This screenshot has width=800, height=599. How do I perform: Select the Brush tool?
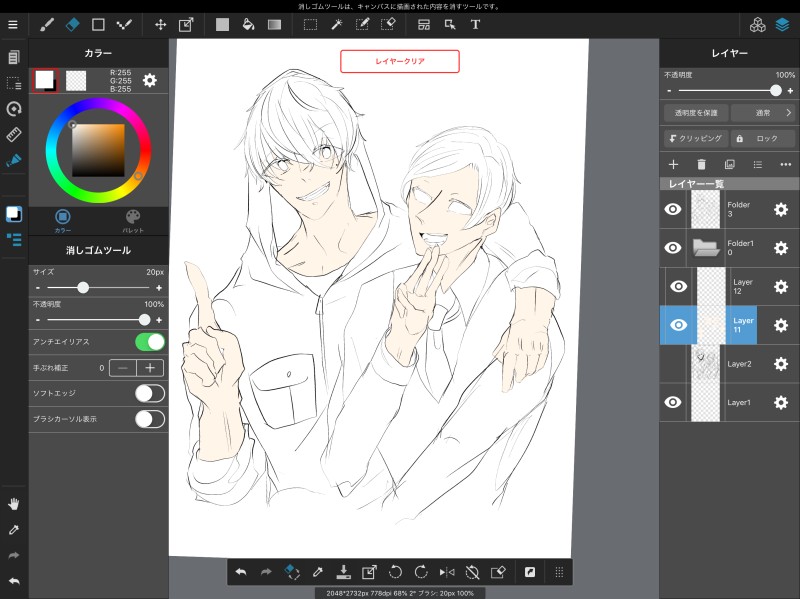(47, 24)
